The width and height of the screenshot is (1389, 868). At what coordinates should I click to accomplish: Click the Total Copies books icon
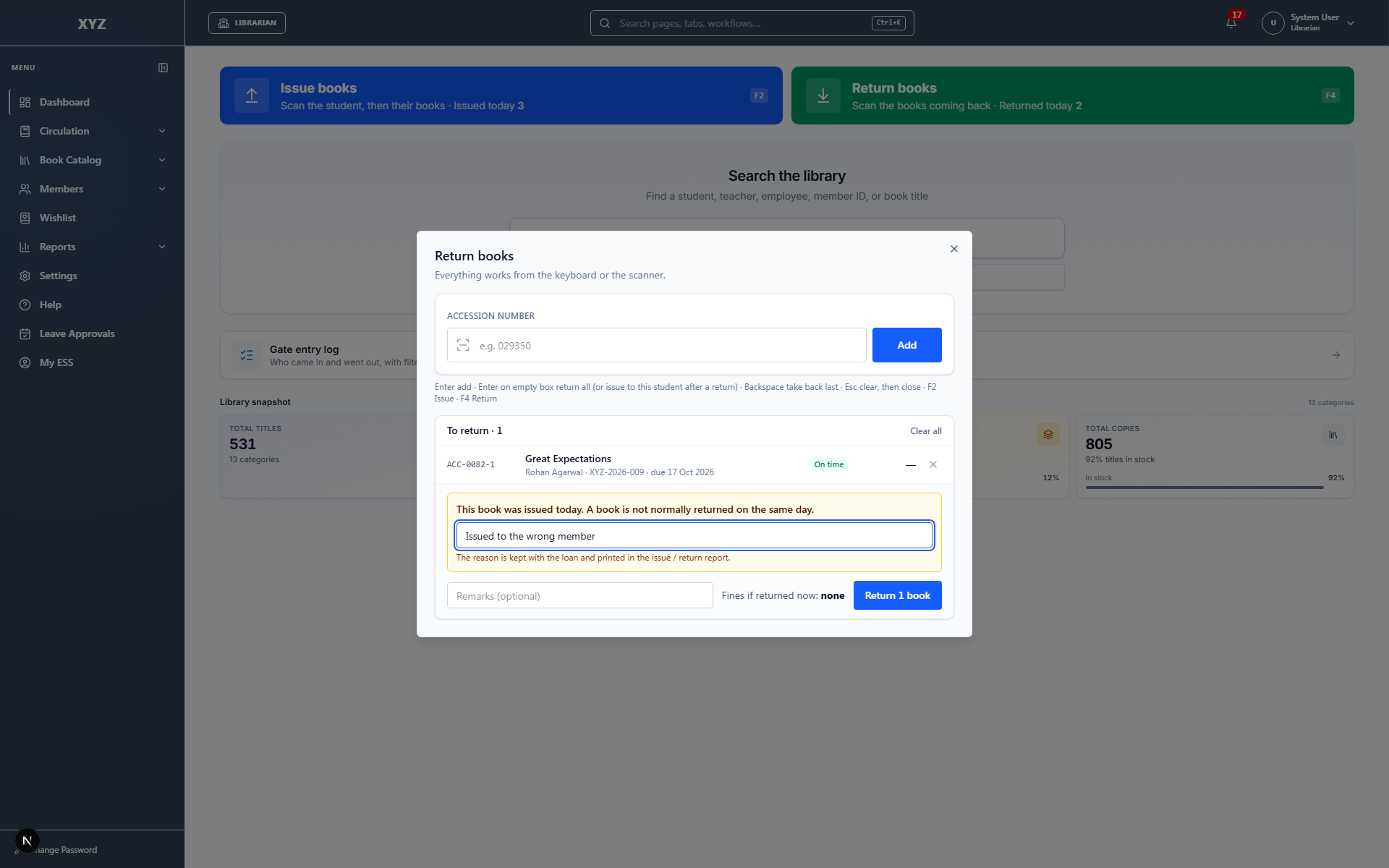(1333, 435)
